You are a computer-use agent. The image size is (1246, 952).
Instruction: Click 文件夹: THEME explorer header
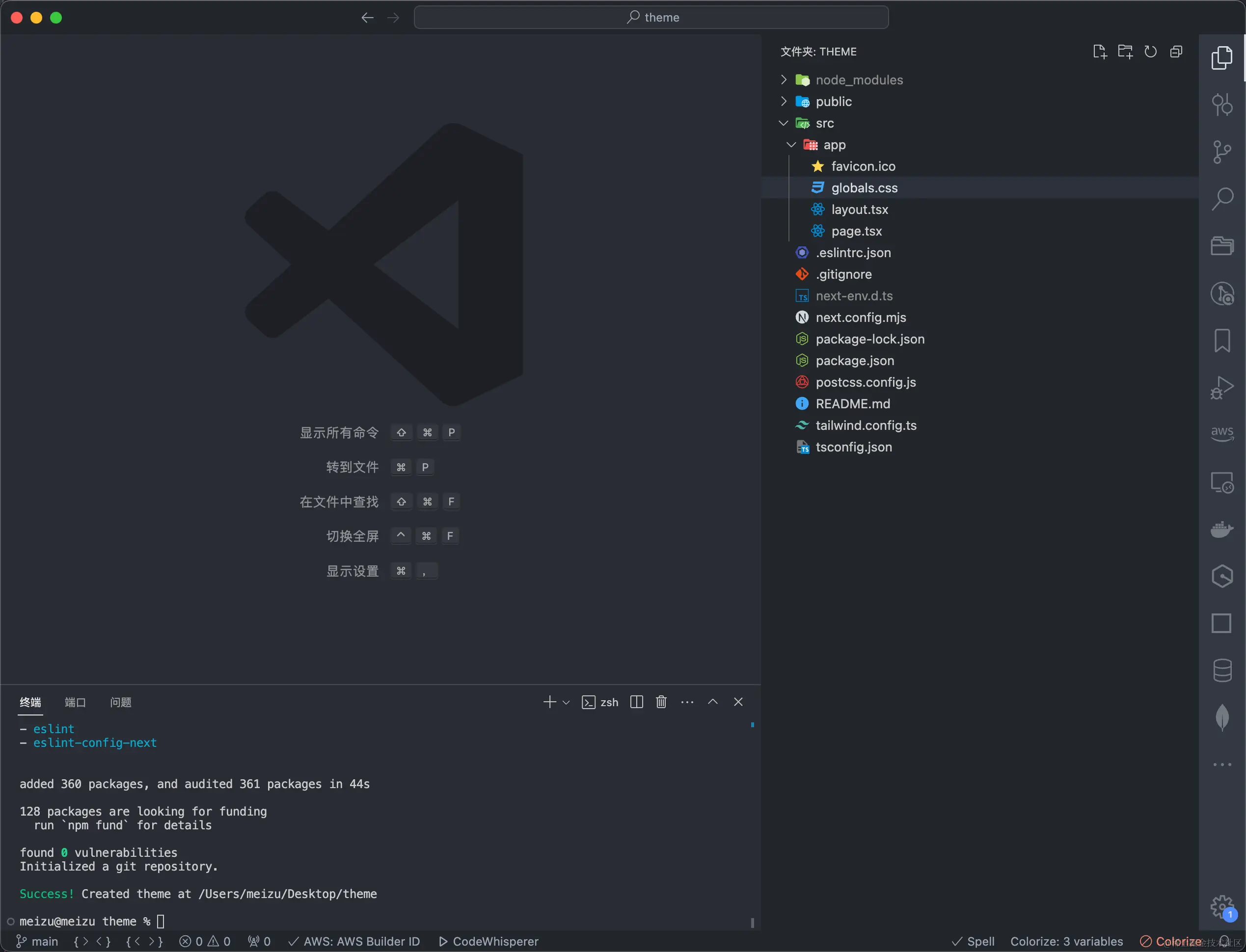click(818, 52)
